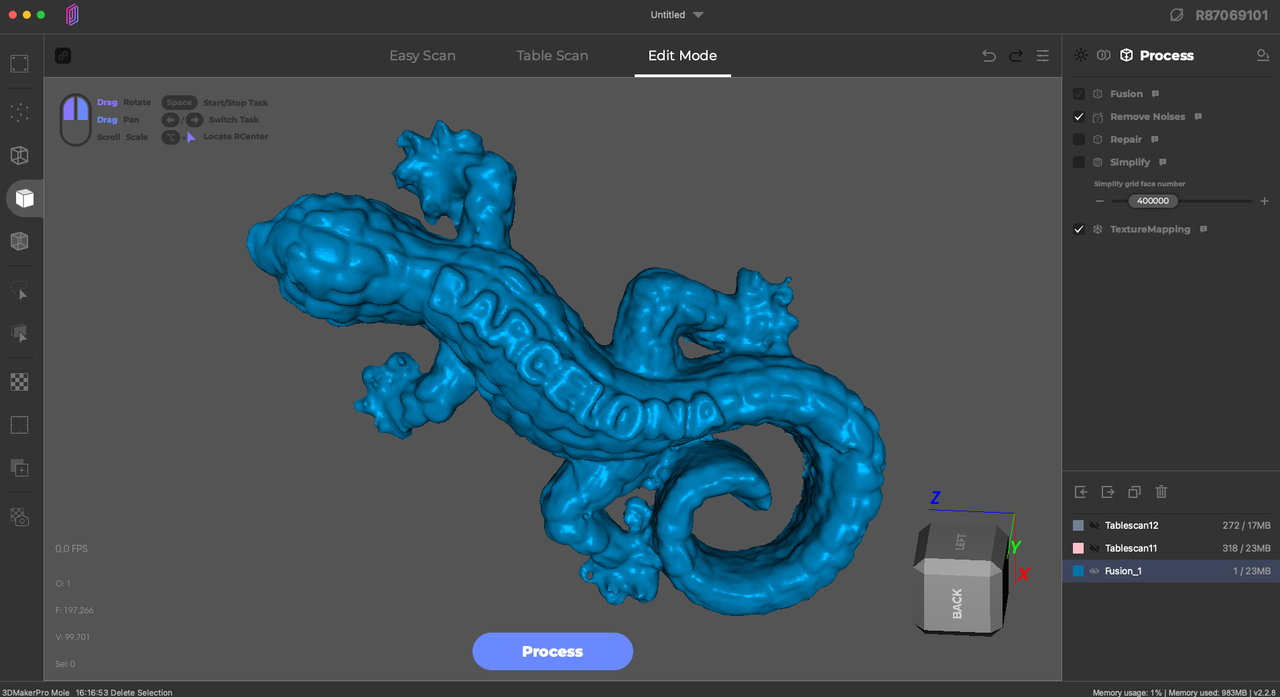This screenshot has width=1280, height=697.
Task: Click the fit-to-view frame icon in left sidebar
Action: click(19, 64)
